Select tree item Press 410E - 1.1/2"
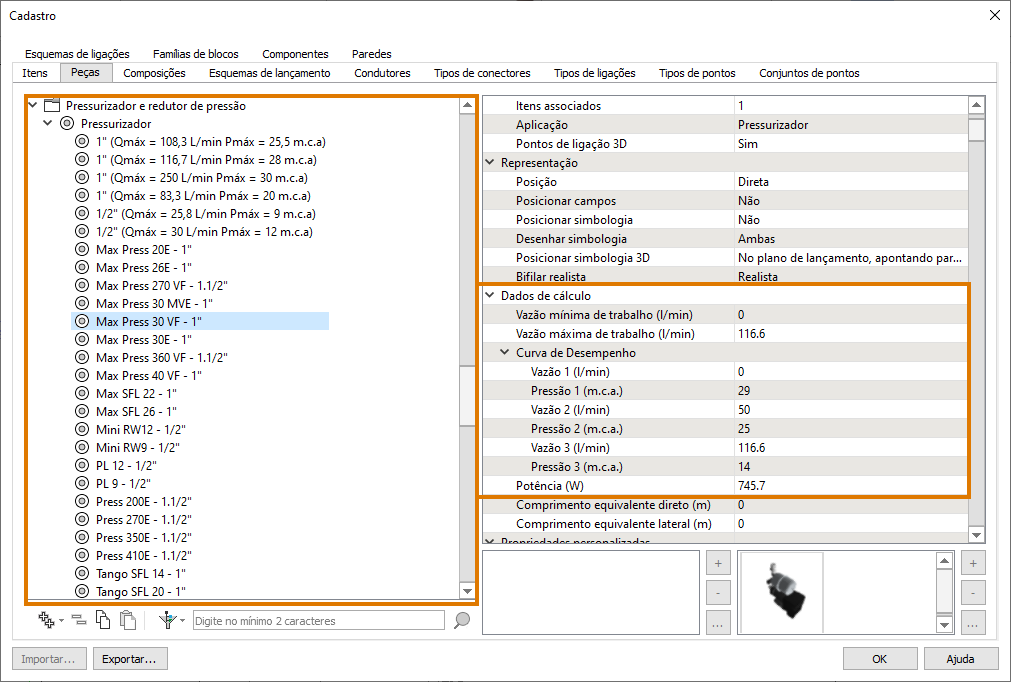The height and width of the screenshot is (682, 1011). (144, 555)
